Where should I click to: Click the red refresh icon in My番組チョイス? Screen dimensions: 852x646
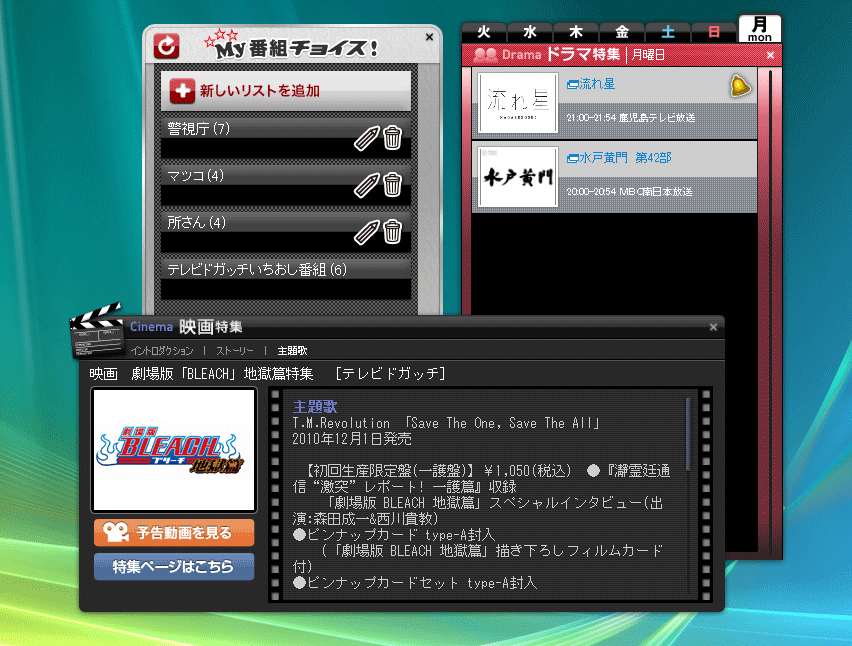pos(166,47)
